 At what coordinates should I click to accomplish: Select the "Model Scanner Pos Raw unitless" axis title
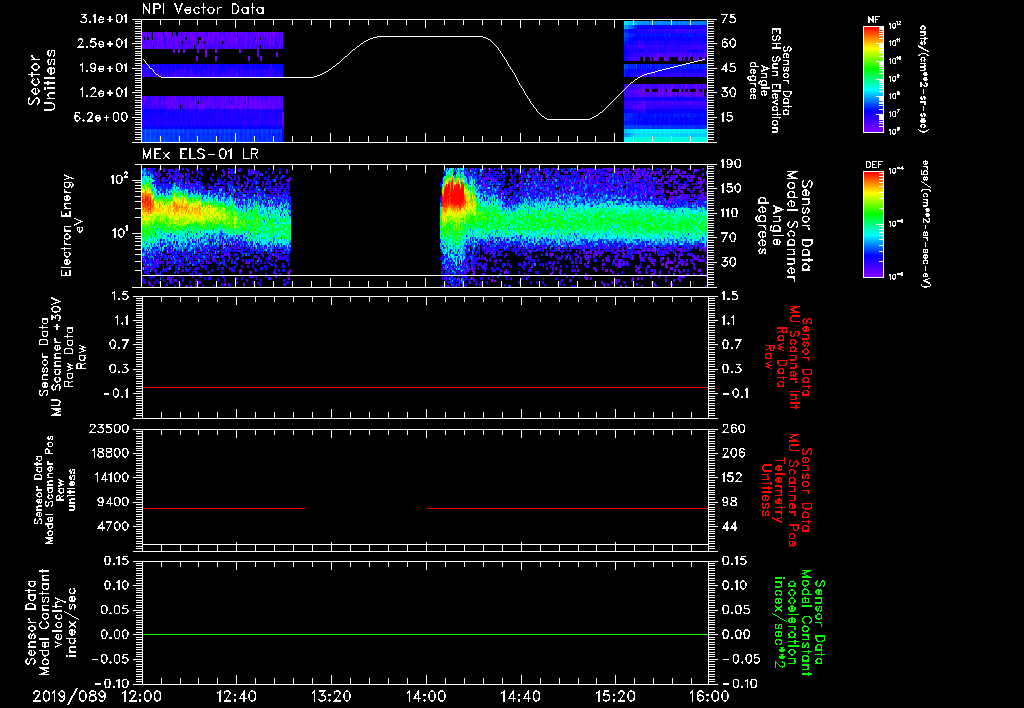pos(55,490)
